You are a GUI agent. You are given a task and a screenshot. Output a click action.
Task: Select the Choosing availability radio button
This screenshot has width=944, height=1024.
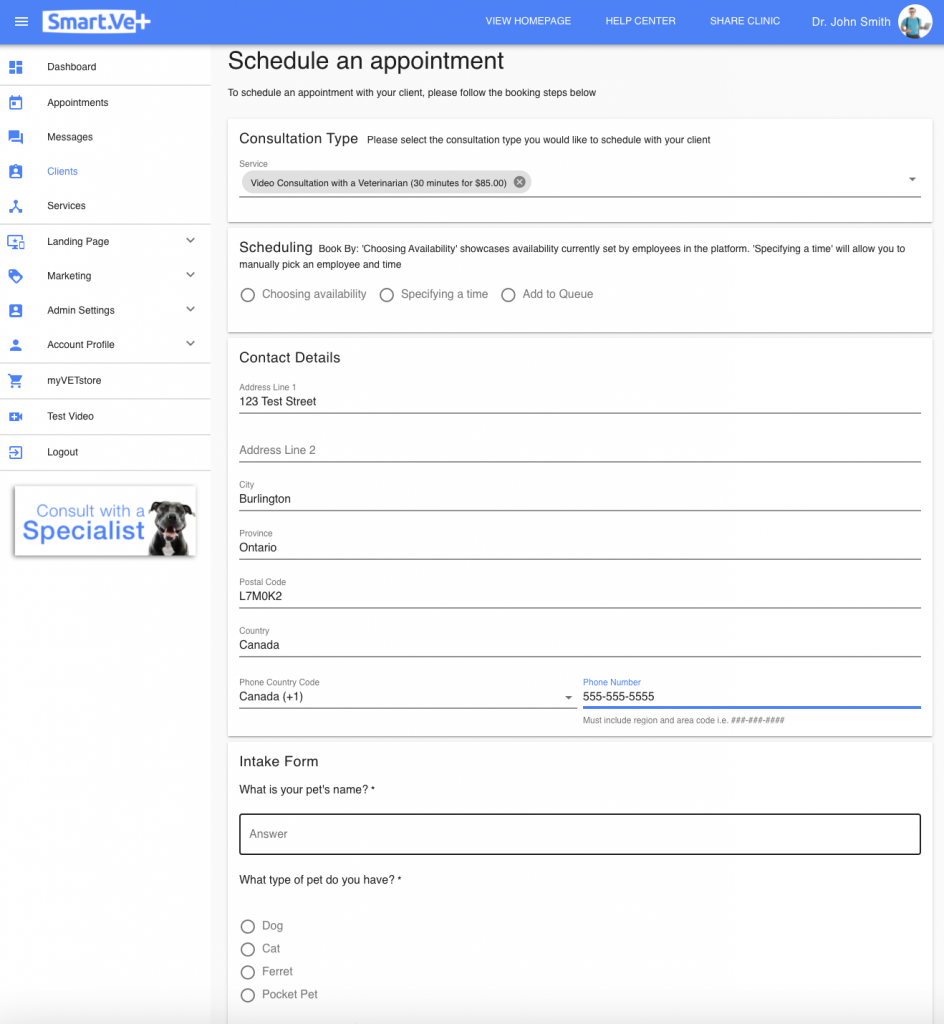(247, 295)
